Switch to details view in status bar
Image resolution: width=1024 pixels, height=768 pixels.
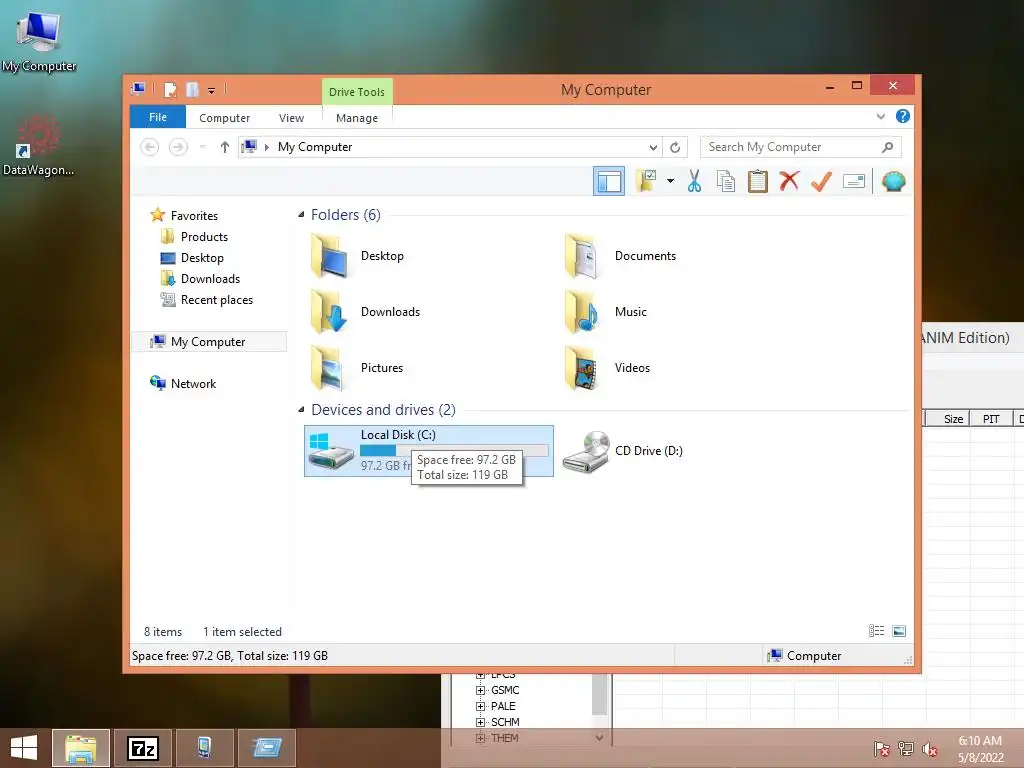(876, 631)
